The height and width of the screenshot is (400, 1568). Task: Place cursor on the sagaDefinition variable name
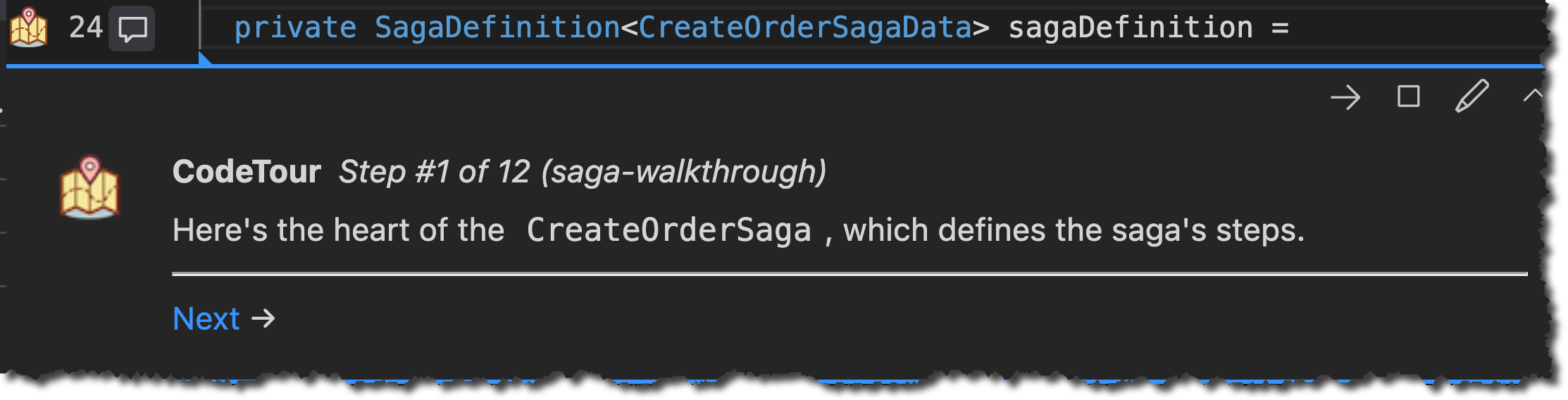pyautogui.click(x=1131, y=28)
